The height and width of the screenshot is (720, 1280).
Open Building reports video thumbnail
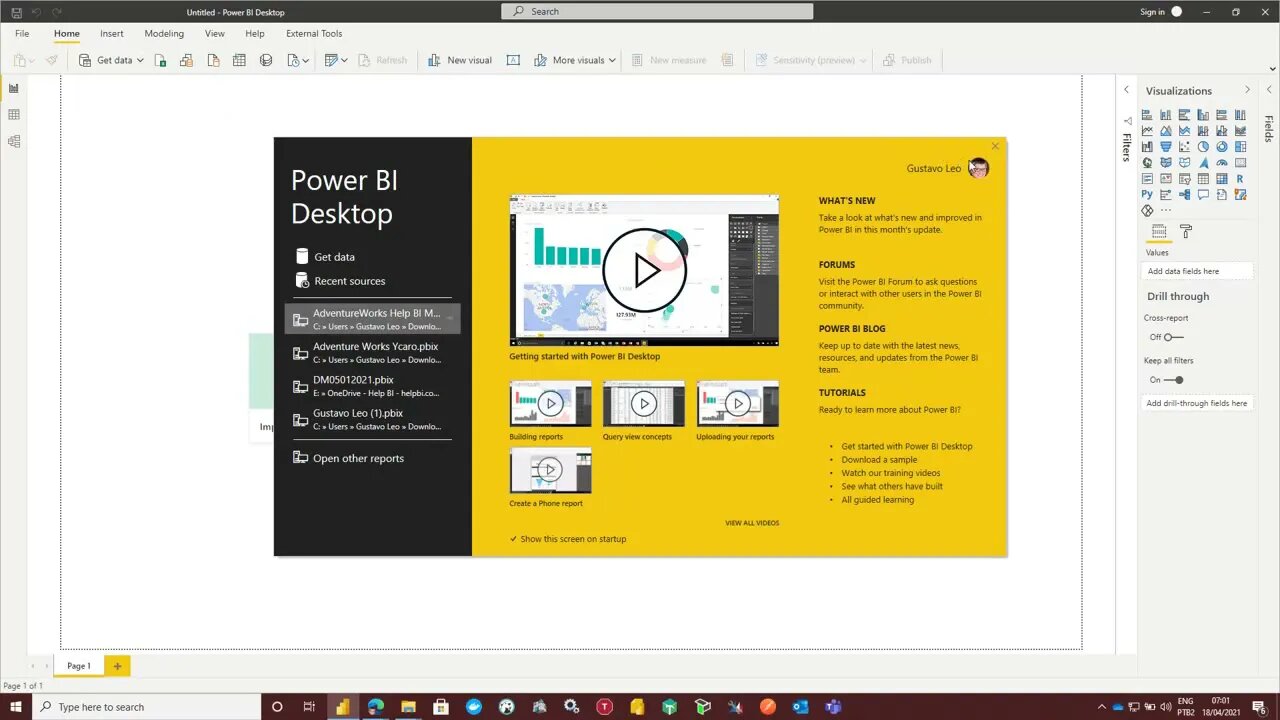tap(550, 404)
